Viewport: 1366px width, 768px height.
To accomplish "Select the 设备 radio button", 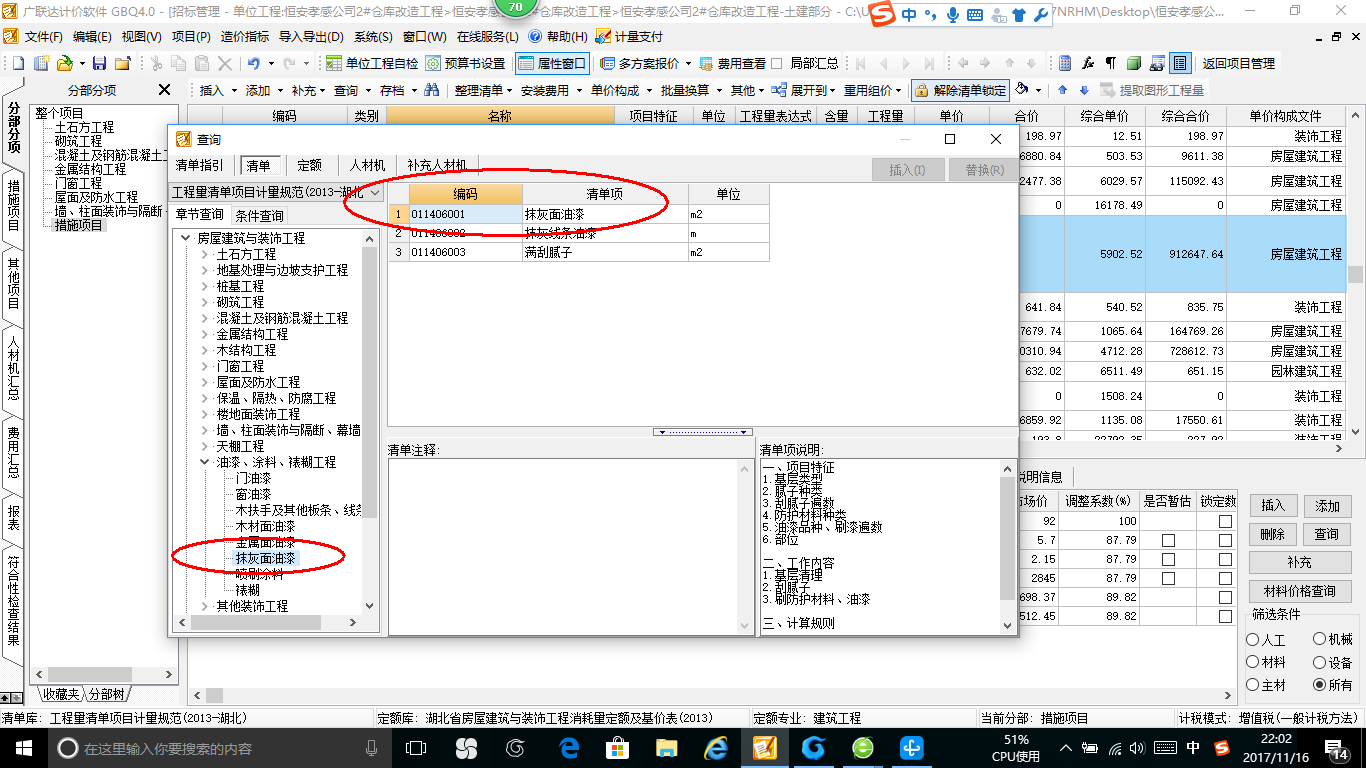I will pyautogui.click(x=1320, y=662).
